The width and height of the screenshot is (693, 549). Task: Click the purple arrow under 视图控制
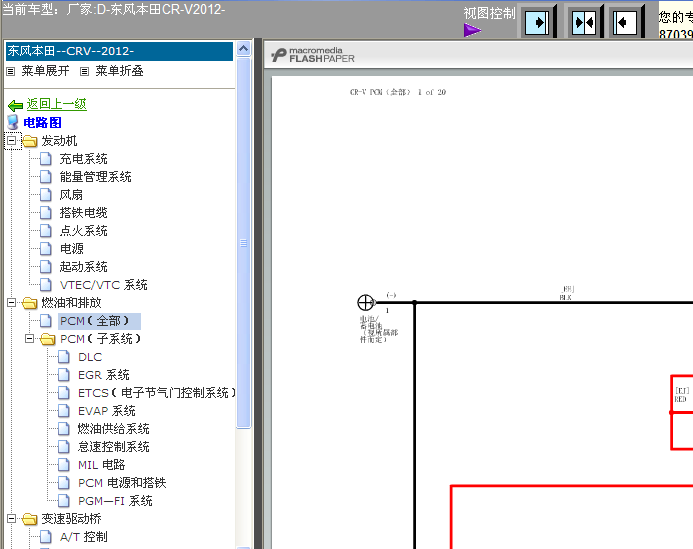point(472,30)
